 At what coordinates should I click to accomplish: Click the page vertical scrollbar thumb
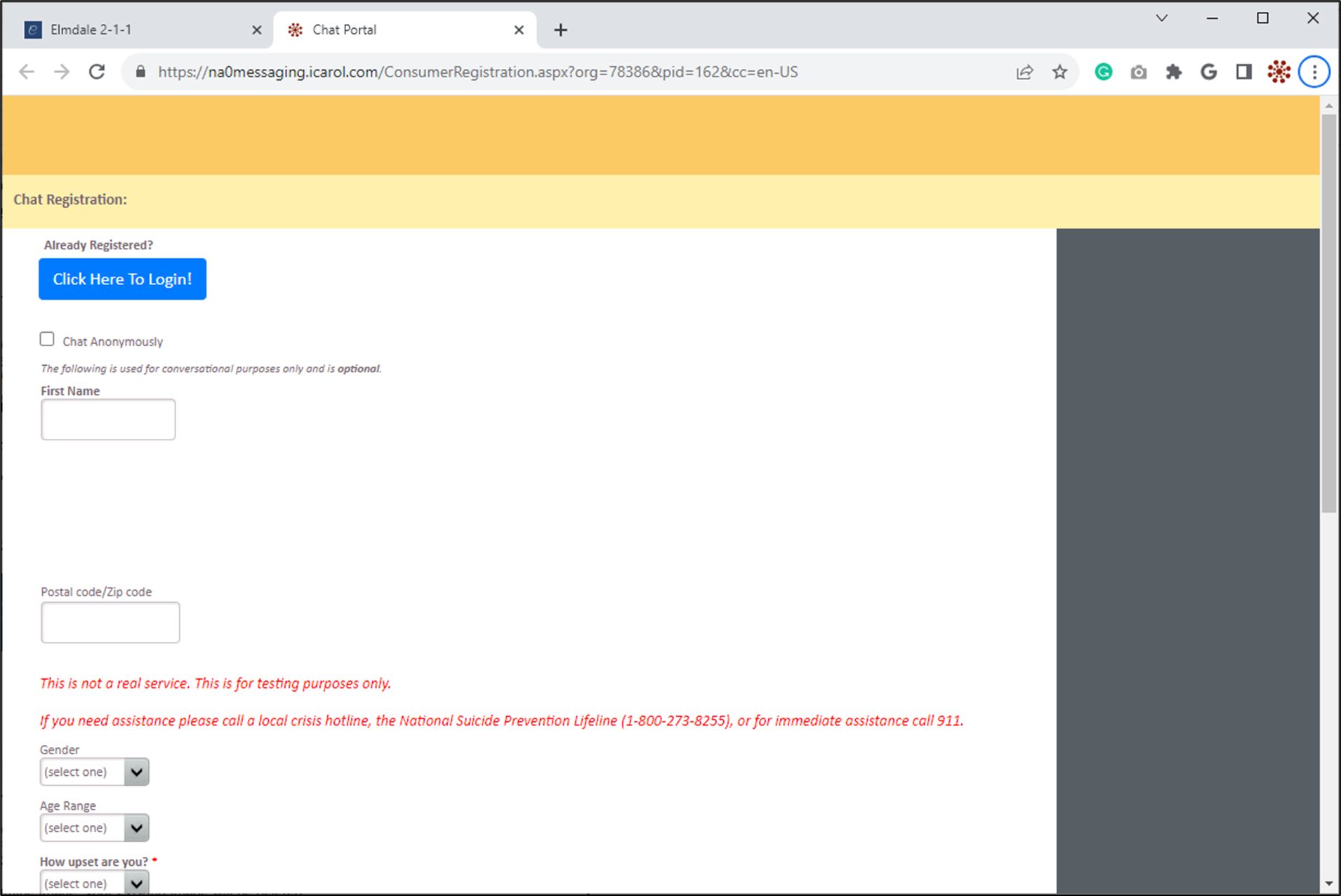point(1328,312)
